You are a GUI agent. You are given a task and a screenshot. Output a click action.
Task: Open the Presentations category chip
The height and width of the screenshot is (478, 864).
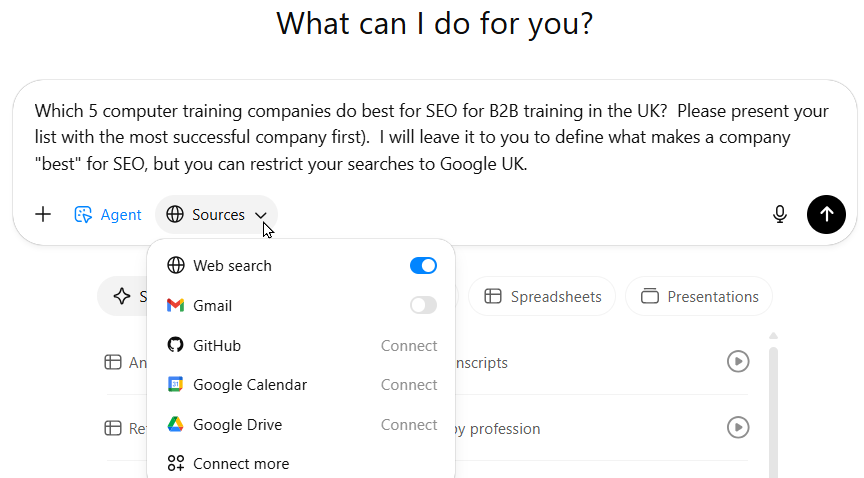coord(699,296)
